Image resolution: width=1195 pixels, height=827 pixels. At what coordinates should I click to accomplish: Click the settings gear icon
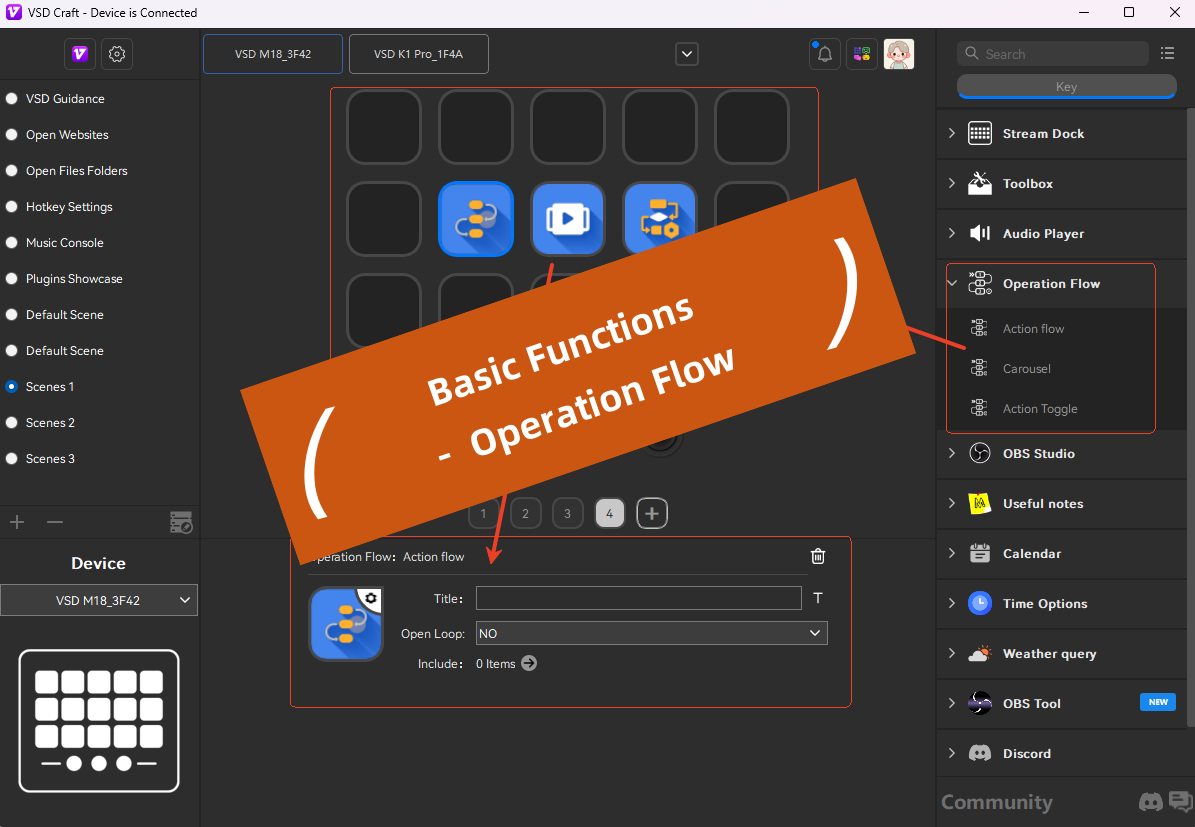(117, 54)
